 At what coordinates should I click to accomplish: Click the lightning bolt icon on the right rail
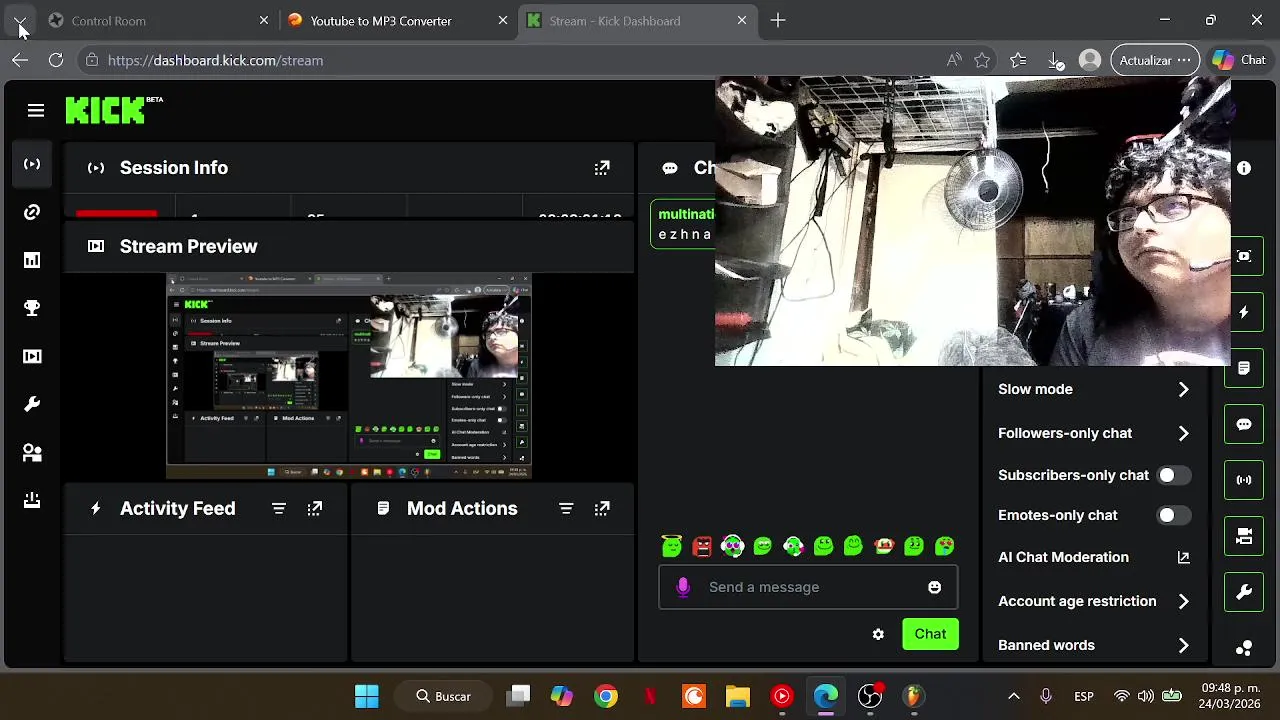coord(1244,313)
